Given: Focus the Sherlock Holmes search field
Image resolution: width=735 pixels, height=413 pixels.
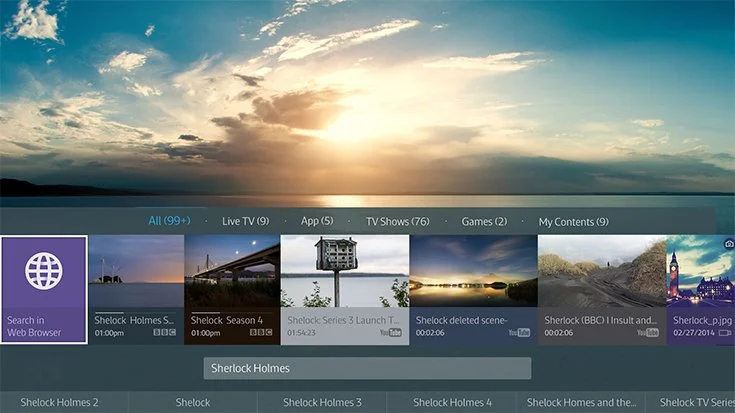Looking at the screenshot, I should [x=368, y=368].
